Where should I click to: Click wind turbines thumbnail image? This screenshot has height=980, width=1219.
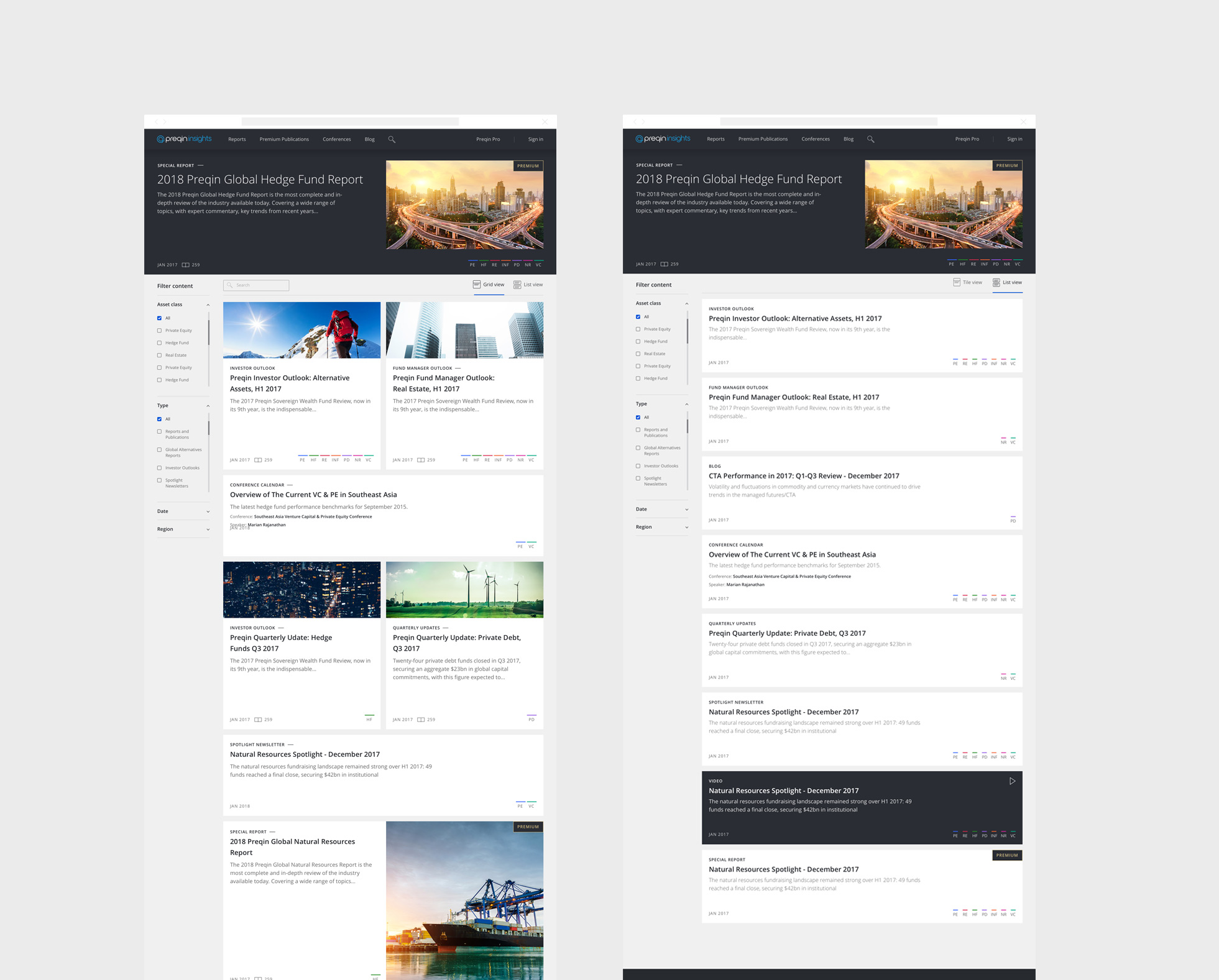click(x=464, y=590)
